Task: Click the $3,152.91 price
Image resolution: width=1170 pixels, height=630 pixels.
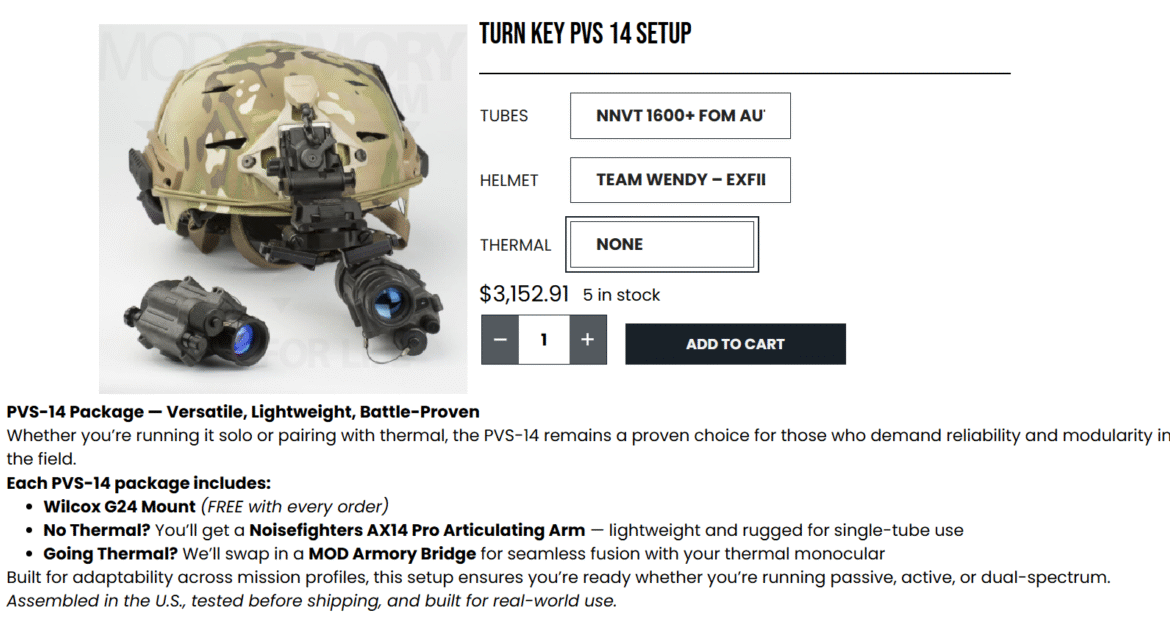Action: tap(524, 294)
